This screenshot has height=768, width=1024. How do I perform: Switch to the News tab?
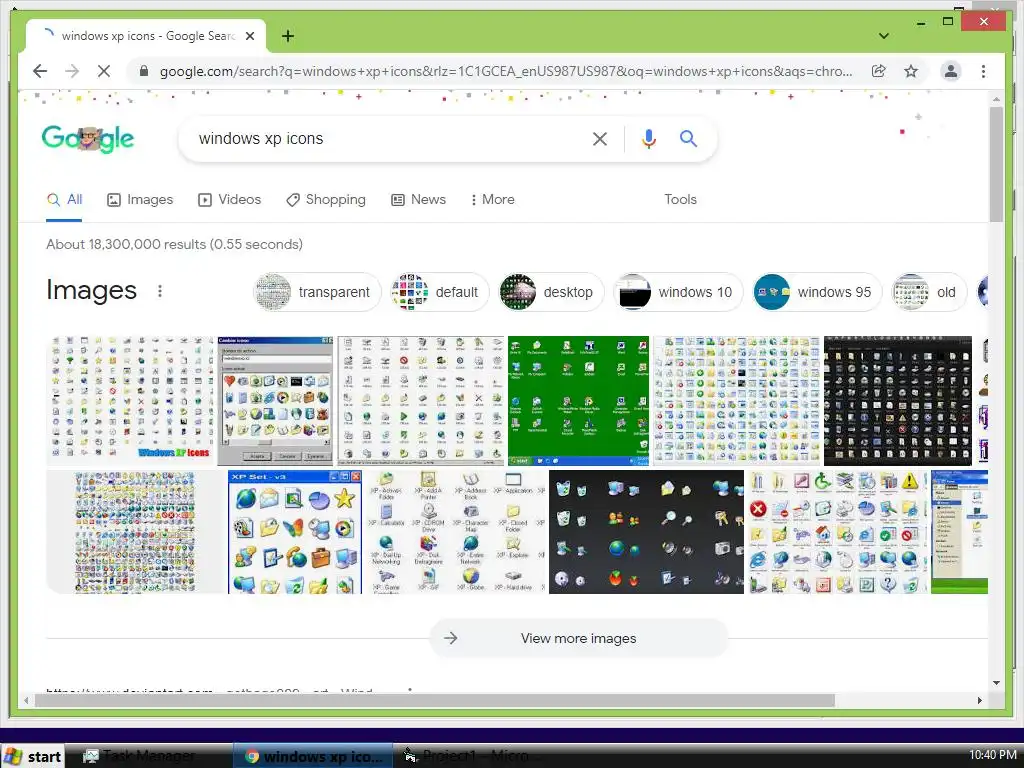(418, 200)
